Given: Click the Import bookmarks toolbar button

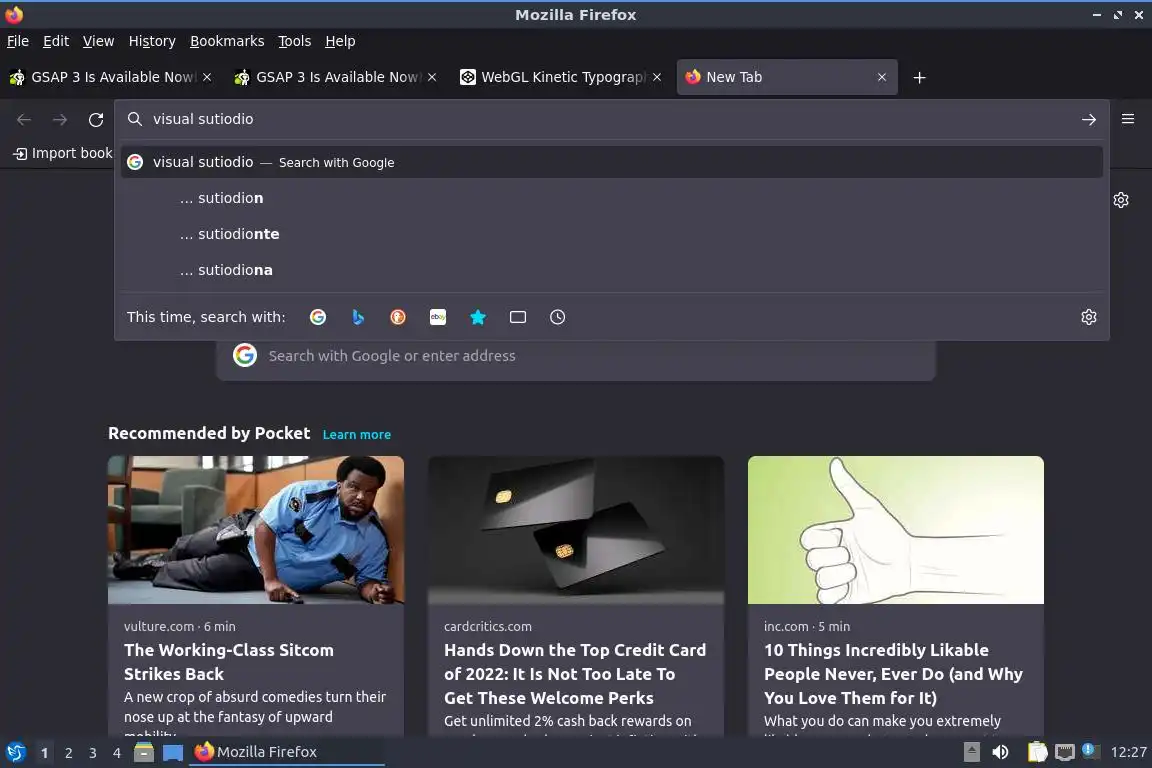Looking at the screenshot, I should (x=62, y=153).
